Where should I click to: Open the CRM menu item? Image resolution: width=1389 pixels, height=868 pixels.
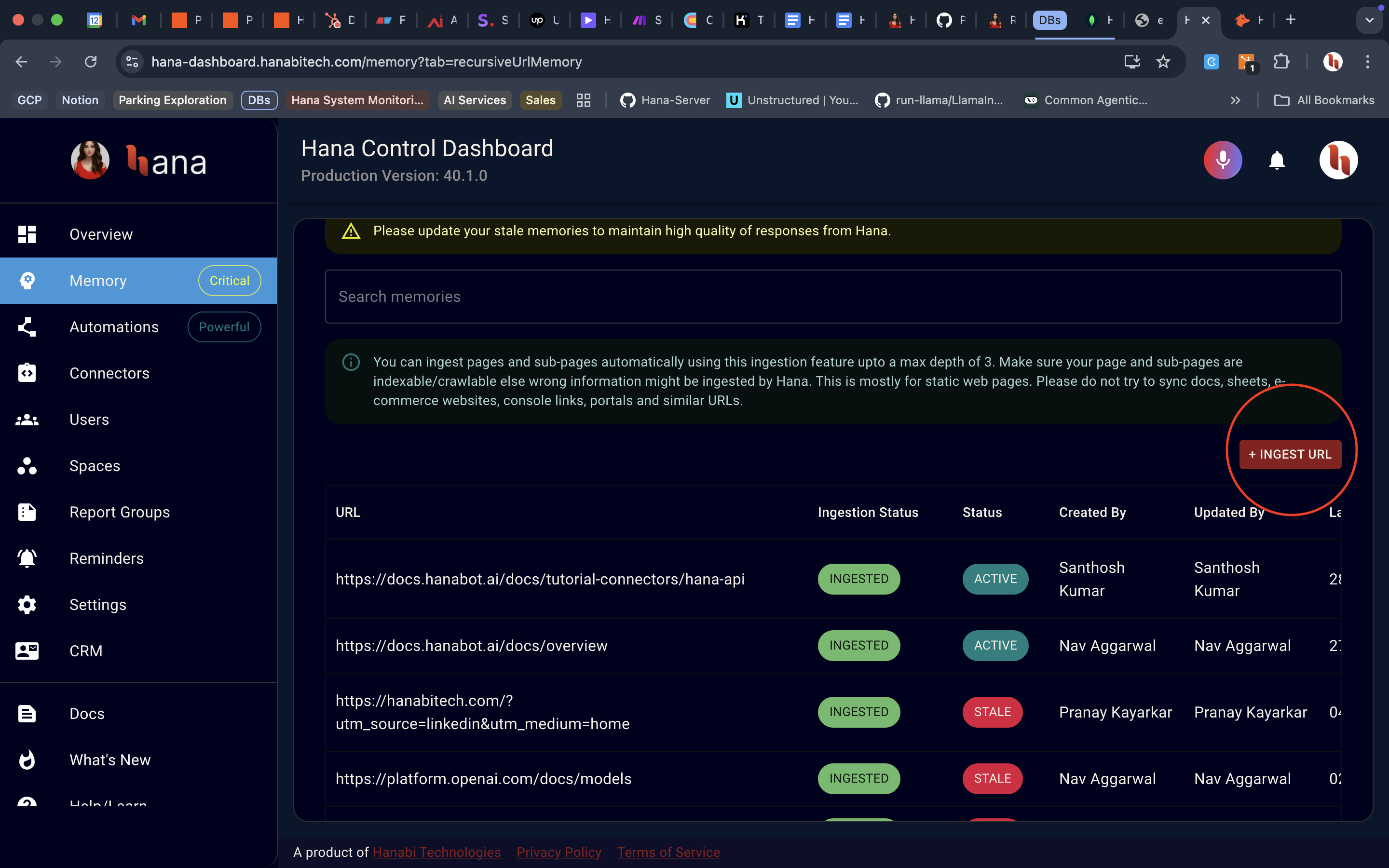[x=138, y=651]
